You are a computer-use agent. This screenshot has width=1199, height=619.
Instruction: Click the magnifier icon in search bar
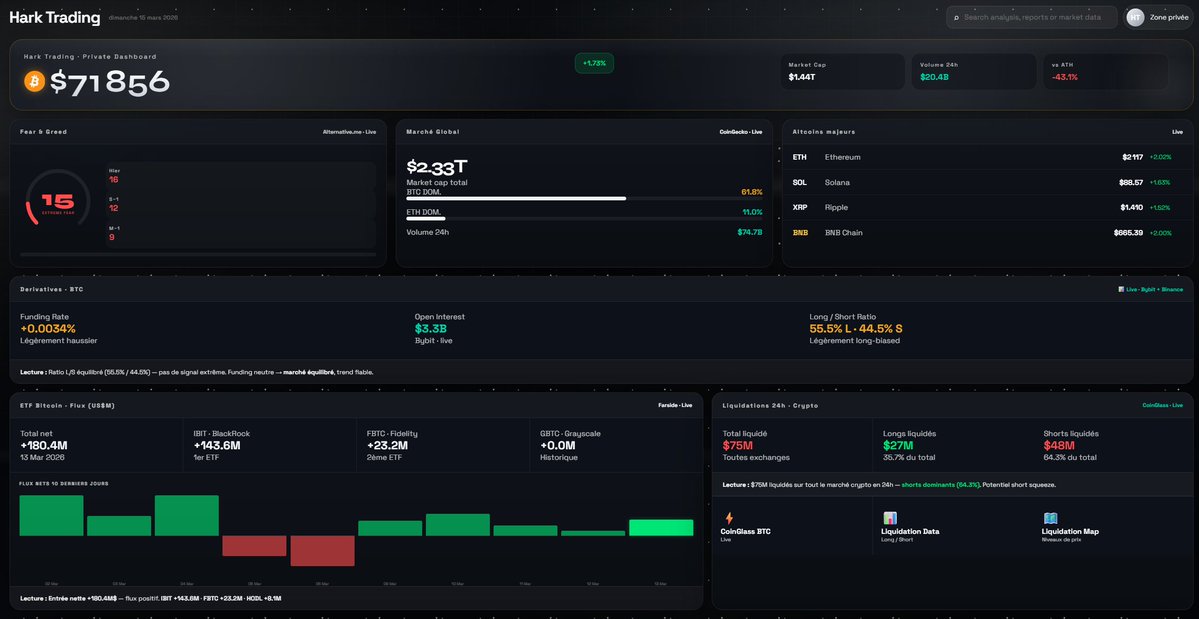tap(956, 17)
